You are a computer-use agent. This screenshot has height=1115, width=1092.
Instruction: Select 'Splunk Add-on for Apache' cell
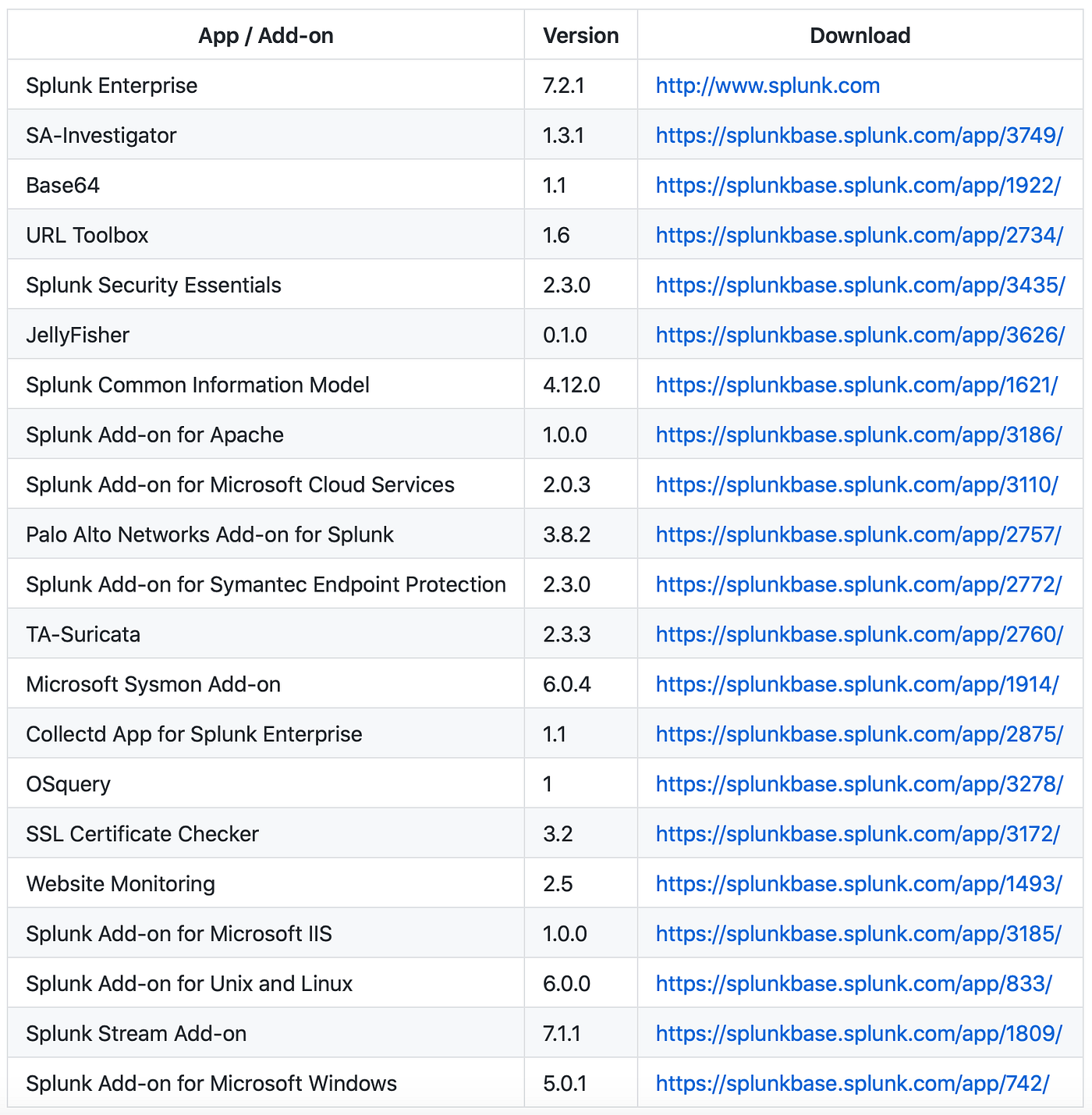(x=266, y=435)
